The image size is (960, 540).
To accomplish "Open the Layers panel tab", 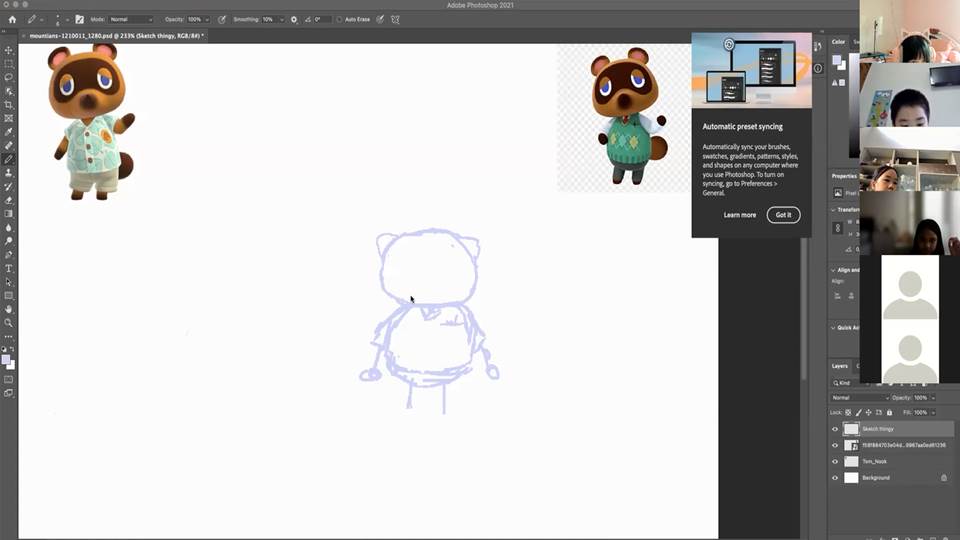I will [839, 366].
